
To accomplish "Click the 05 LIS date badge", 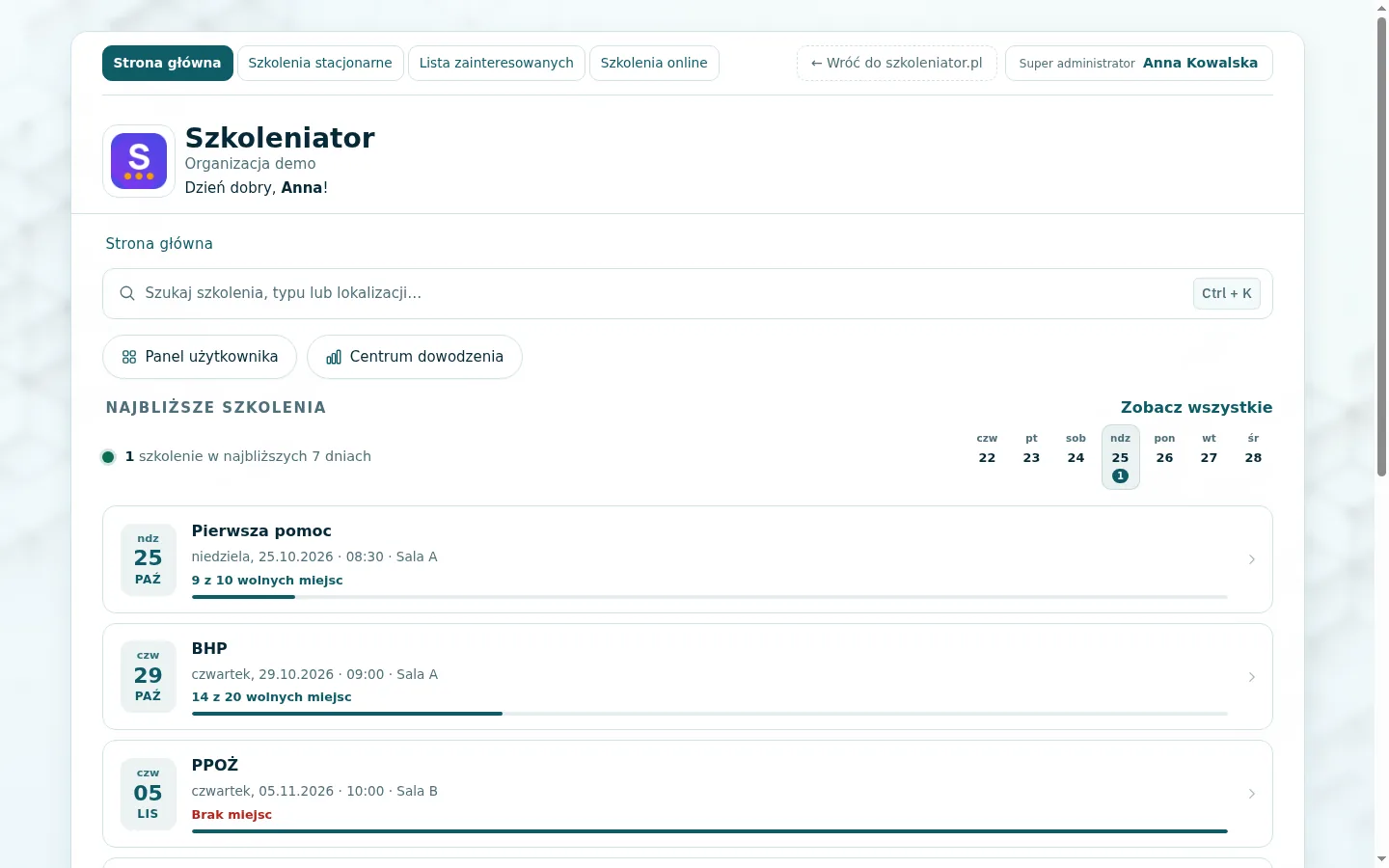I will pyautogui.click(x=148, y=794).
